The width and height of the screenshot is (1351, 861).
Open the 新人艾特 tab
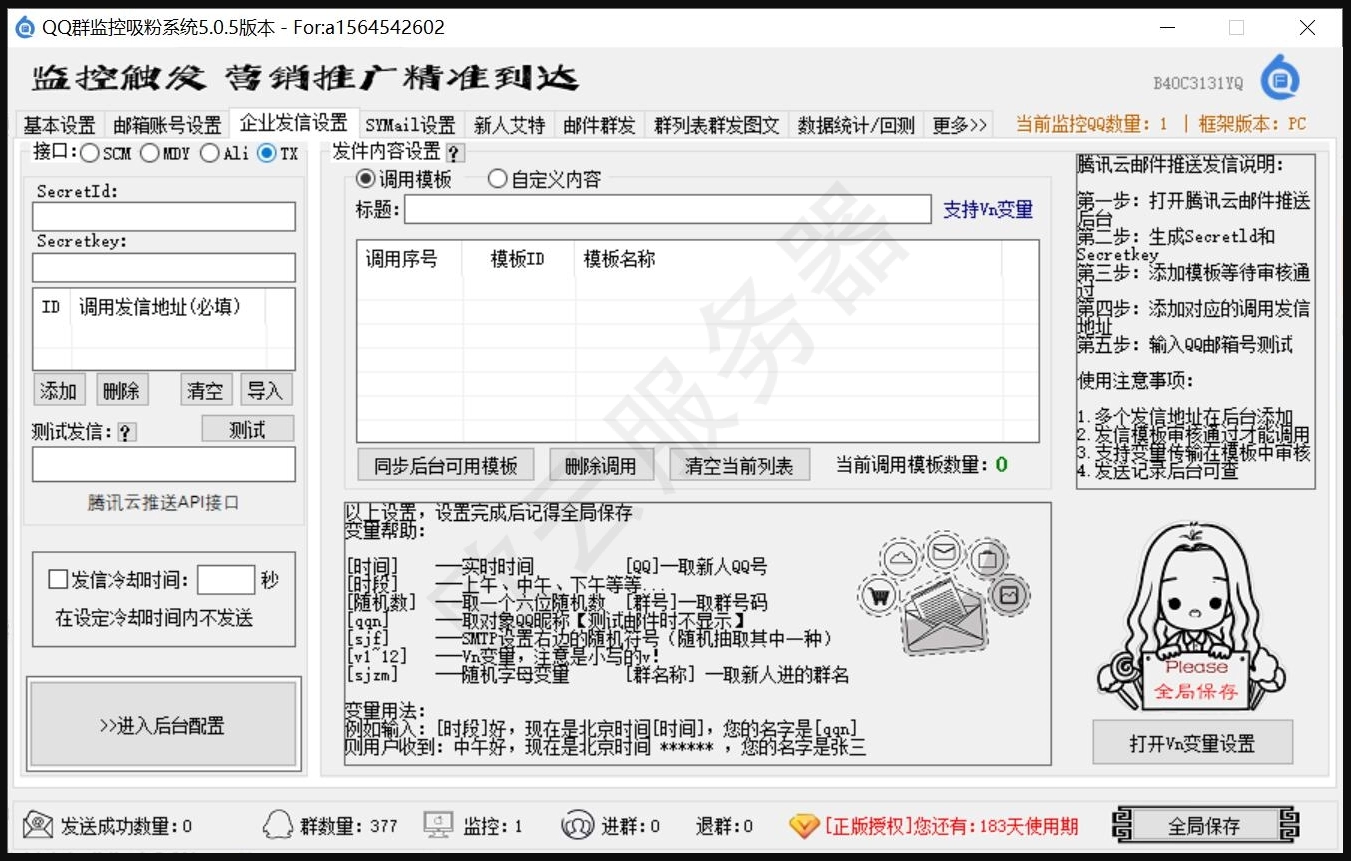pyautogui.click(x=509, y=125)
